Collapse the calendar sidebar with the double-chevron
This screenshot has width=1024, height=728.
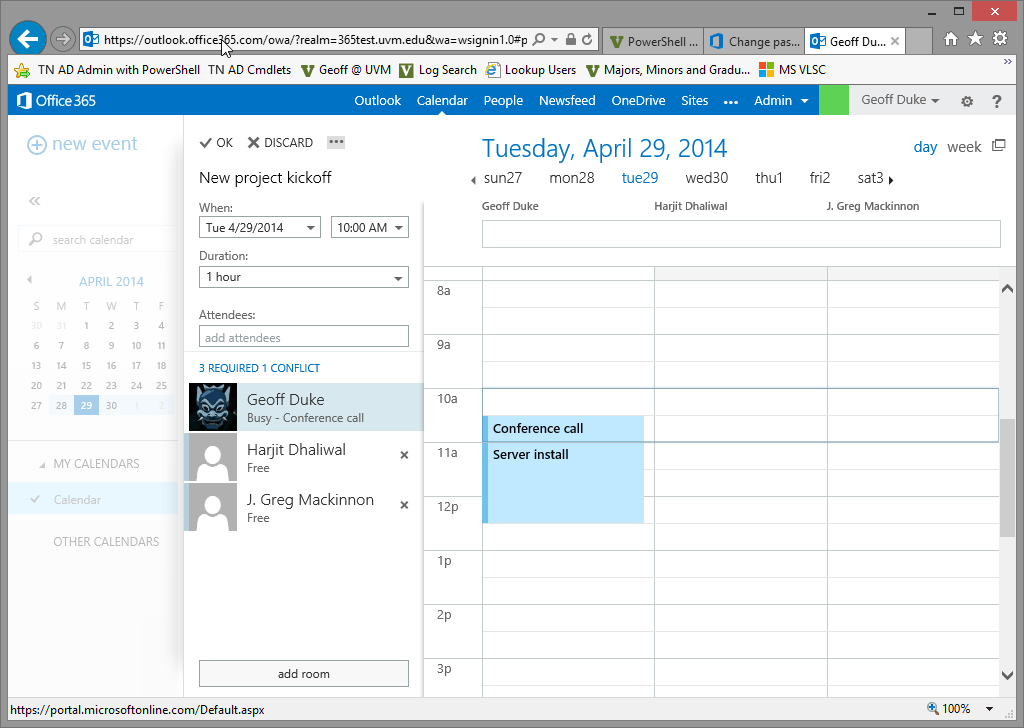(x=33, y=201)
